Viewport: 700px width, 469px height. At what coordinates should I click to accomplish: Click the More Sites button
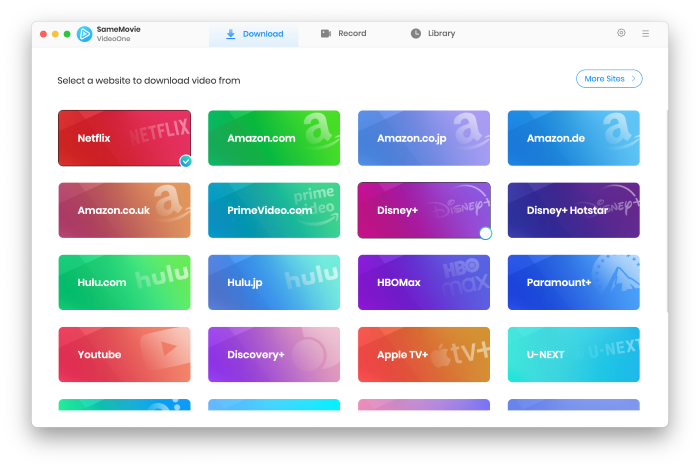(x=609, y=79)
